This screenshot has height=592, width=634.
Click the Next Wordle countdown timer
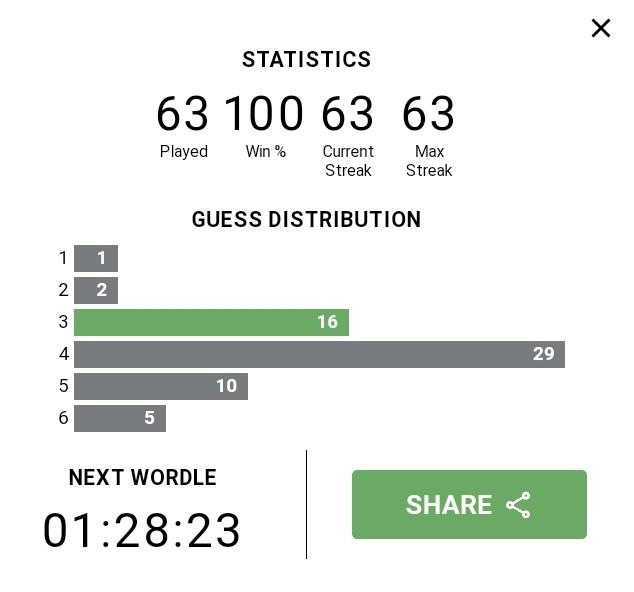pyautogui.click(x=142, y=530)
